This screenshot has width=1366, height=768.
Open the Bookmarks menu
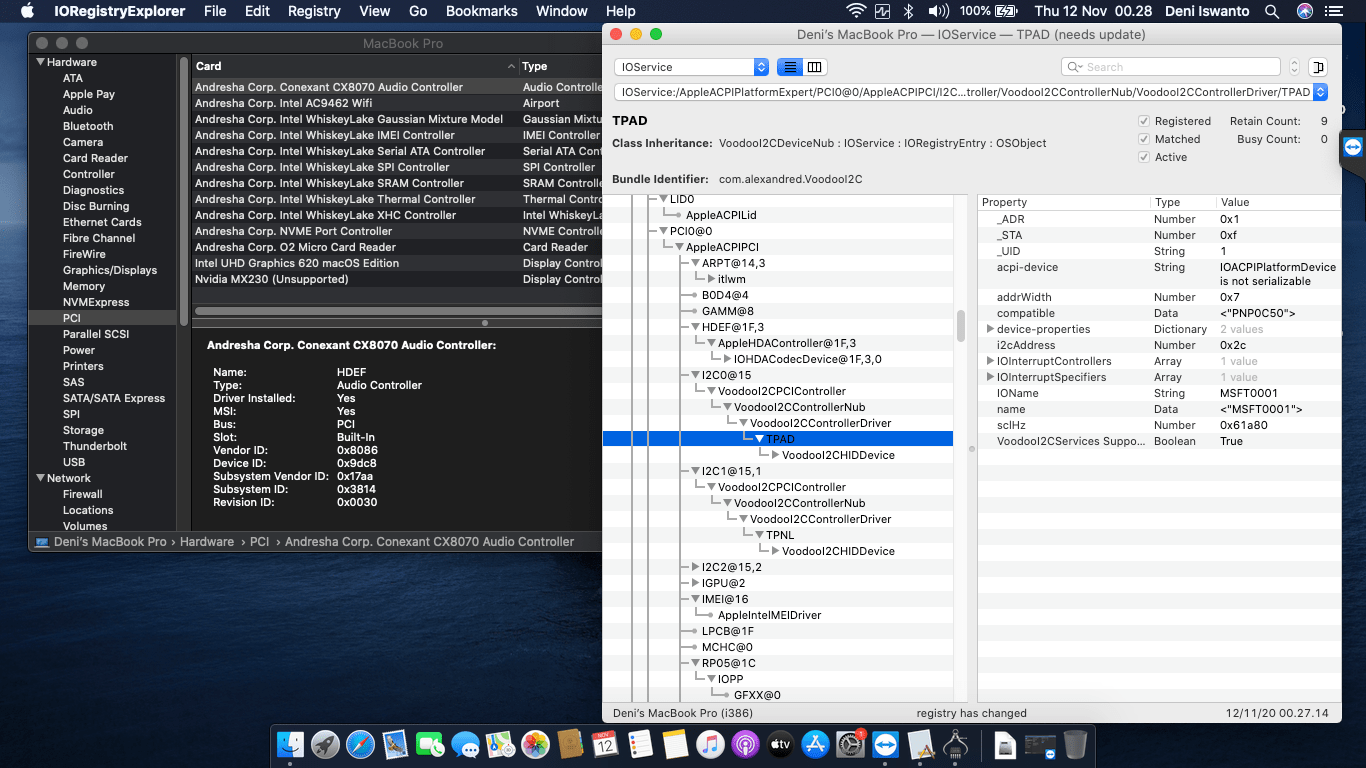[482, 11]
